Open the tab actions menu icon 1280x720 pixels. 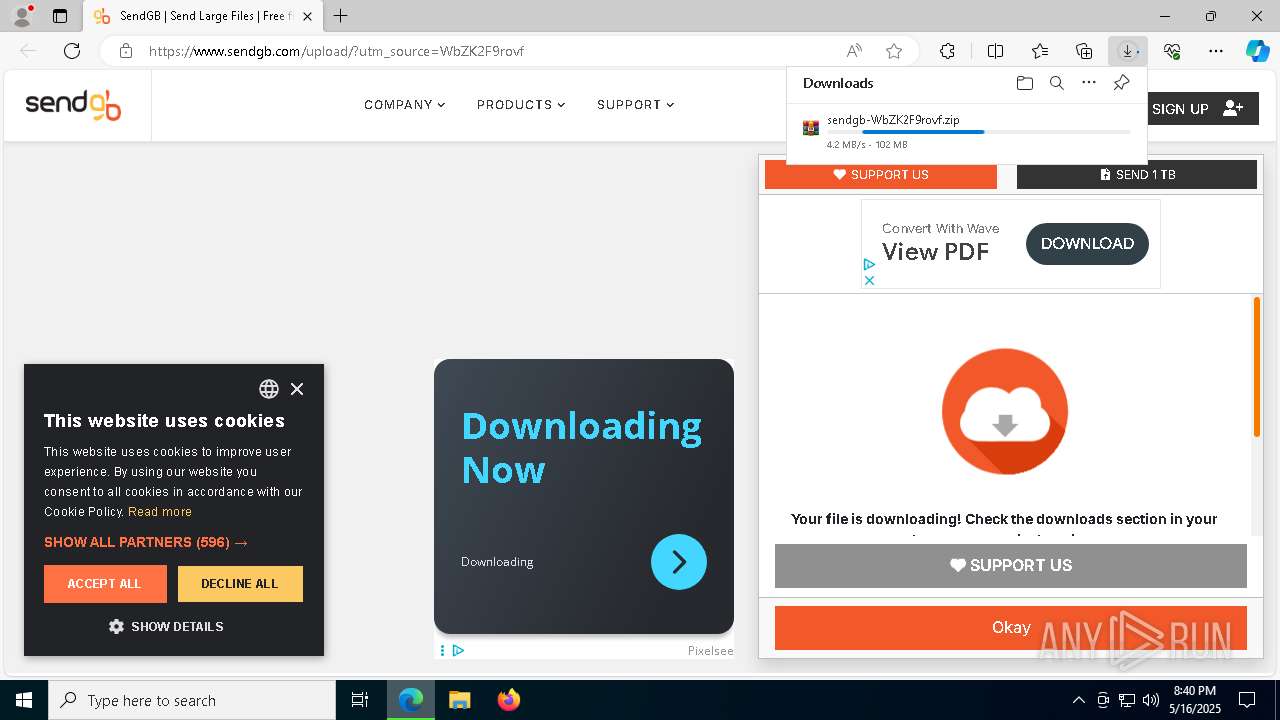pyautogui.click(x=60, y=16)
